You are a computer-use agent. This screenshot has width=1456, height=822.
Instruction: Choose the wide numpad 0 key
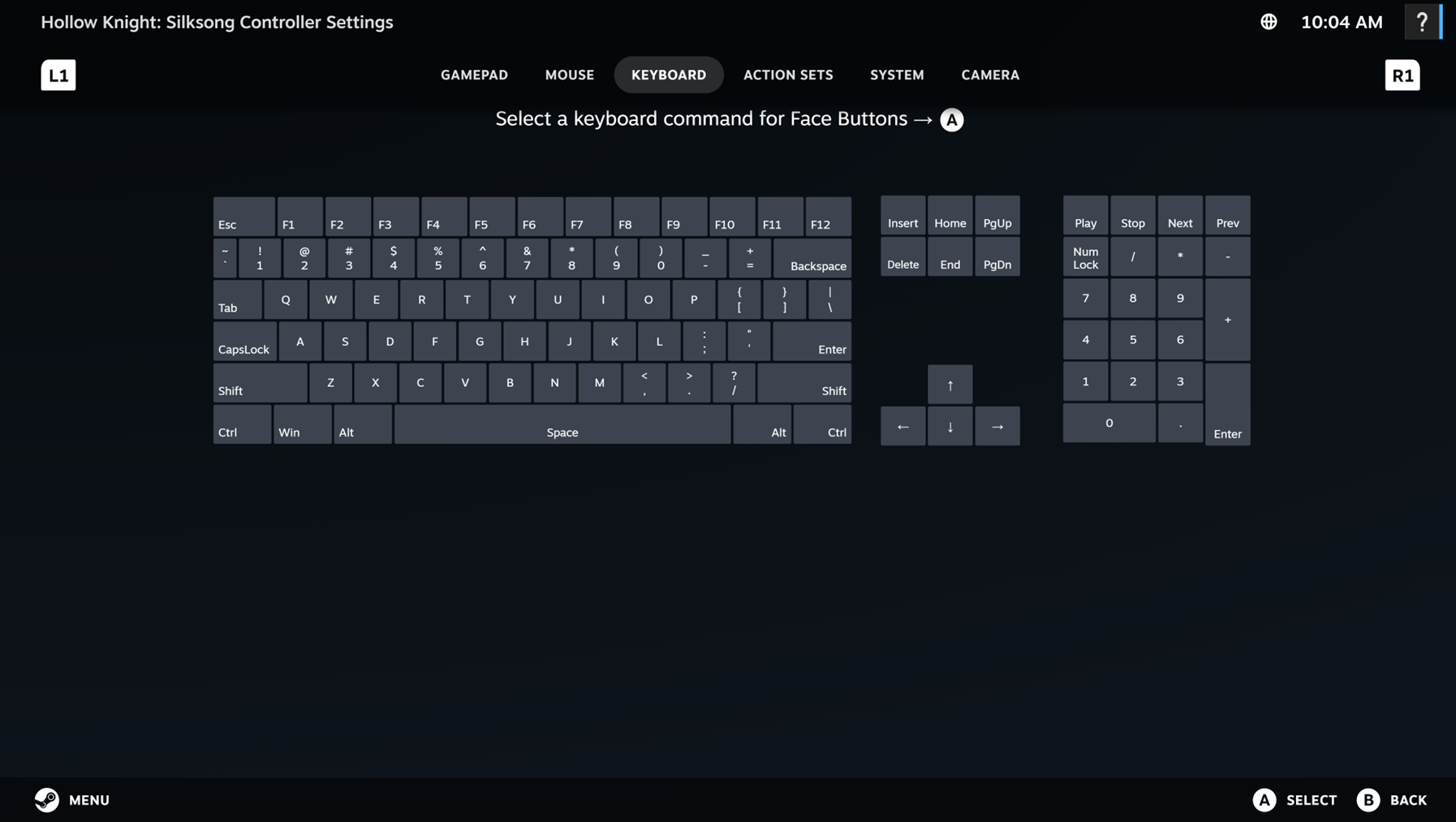pyautogui.click(x=1109, y=423)
